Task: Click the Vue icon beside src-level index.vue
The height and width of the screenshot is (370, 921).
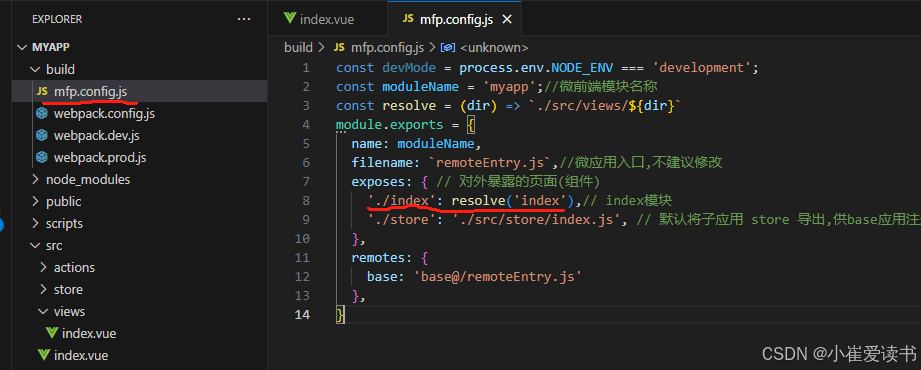Action: click(x=43, y=355)
